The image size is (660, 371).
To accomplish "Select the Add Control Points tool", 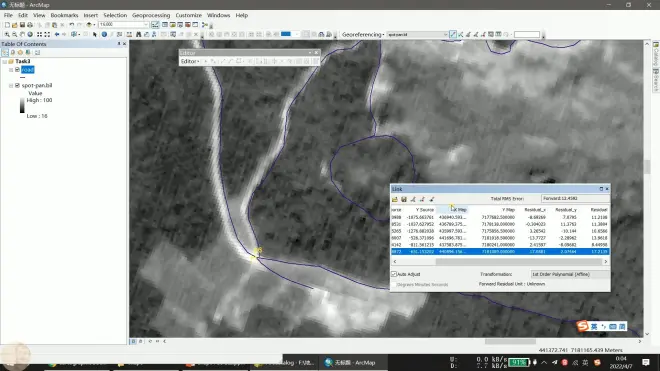I will [x=452, y=35].
